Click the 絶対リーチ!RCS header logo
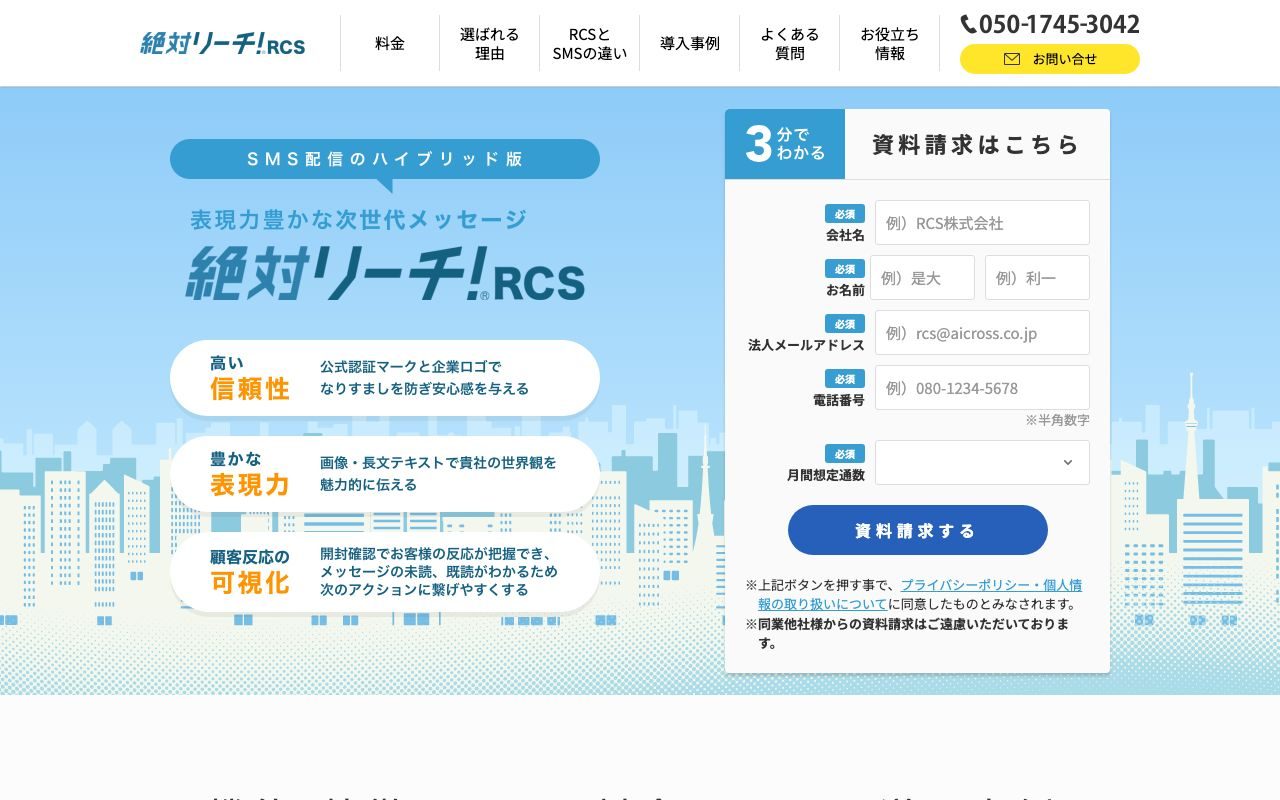 point(222,44)
